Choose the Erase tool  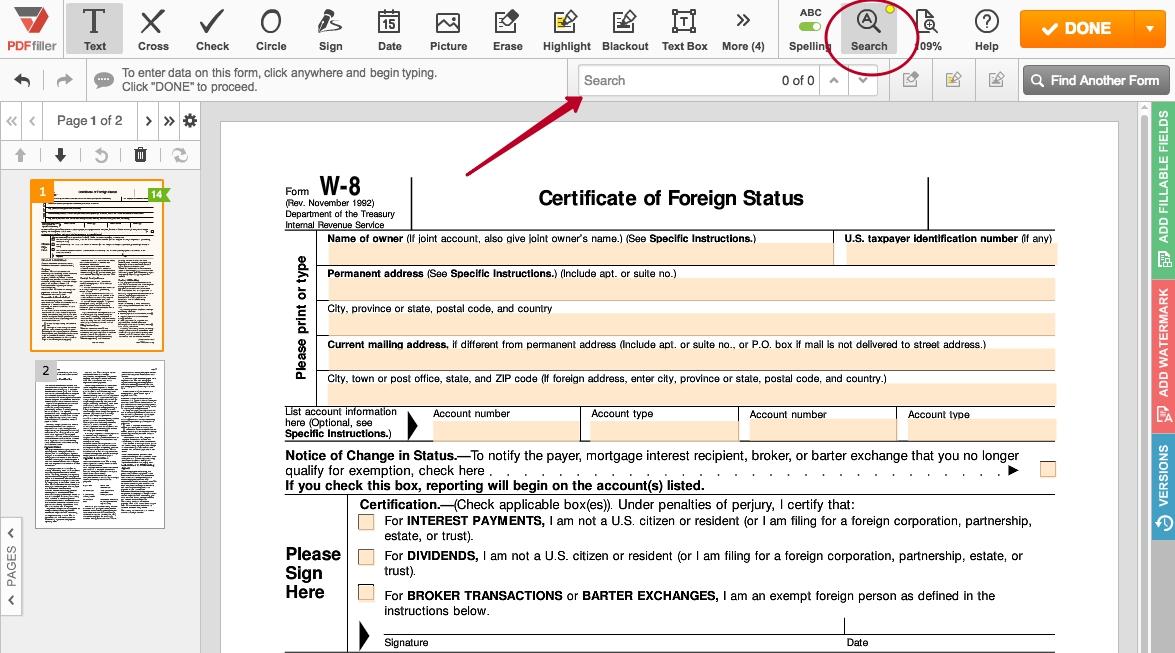pos(507,28)
